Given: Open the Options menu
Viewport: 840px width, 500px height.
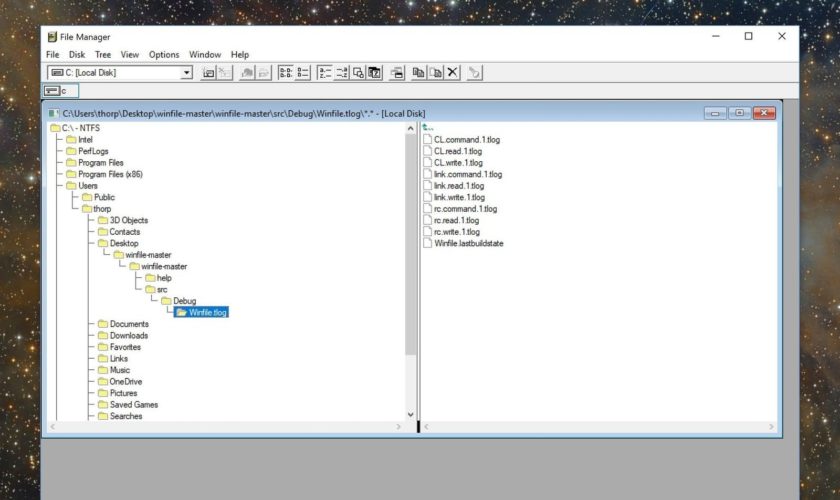Looking at the screenshot, I should 164,54.
